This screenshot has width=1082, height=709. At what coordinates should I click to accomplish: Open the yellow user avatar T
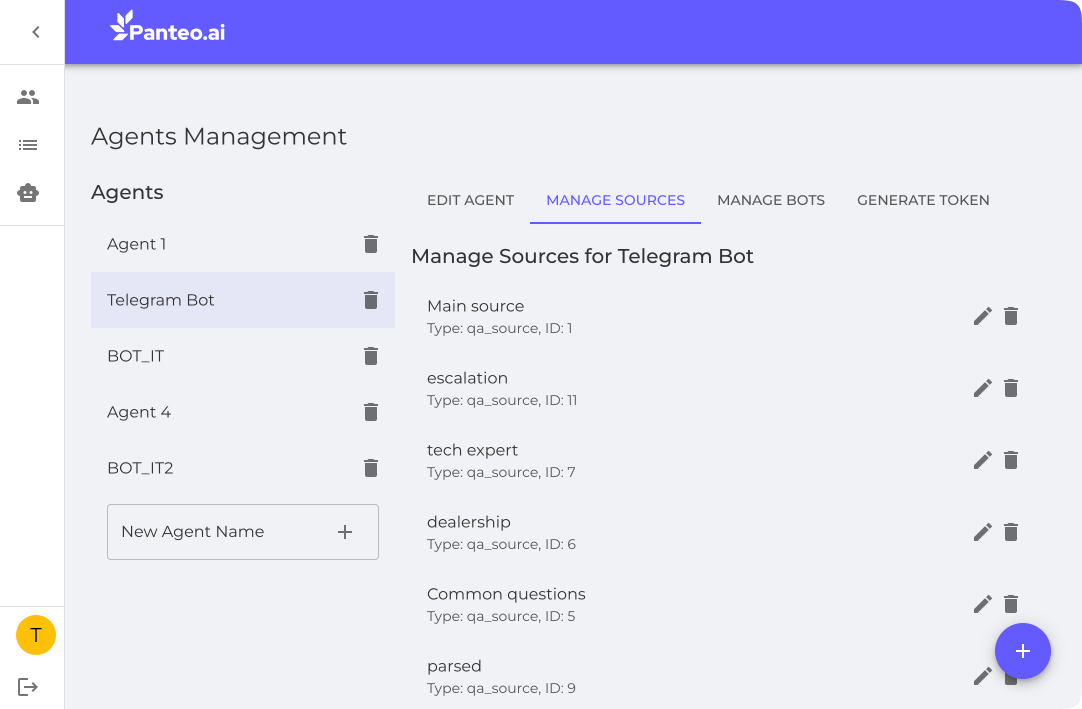(36, 635)
